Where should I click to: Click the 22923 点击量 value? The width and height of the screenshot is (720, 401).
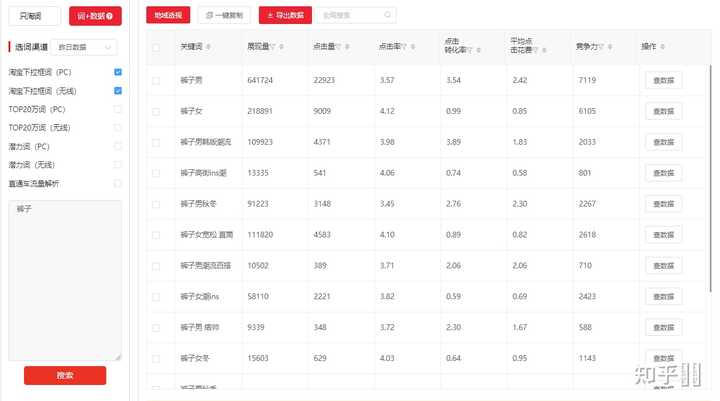click(x=324, y=80)
